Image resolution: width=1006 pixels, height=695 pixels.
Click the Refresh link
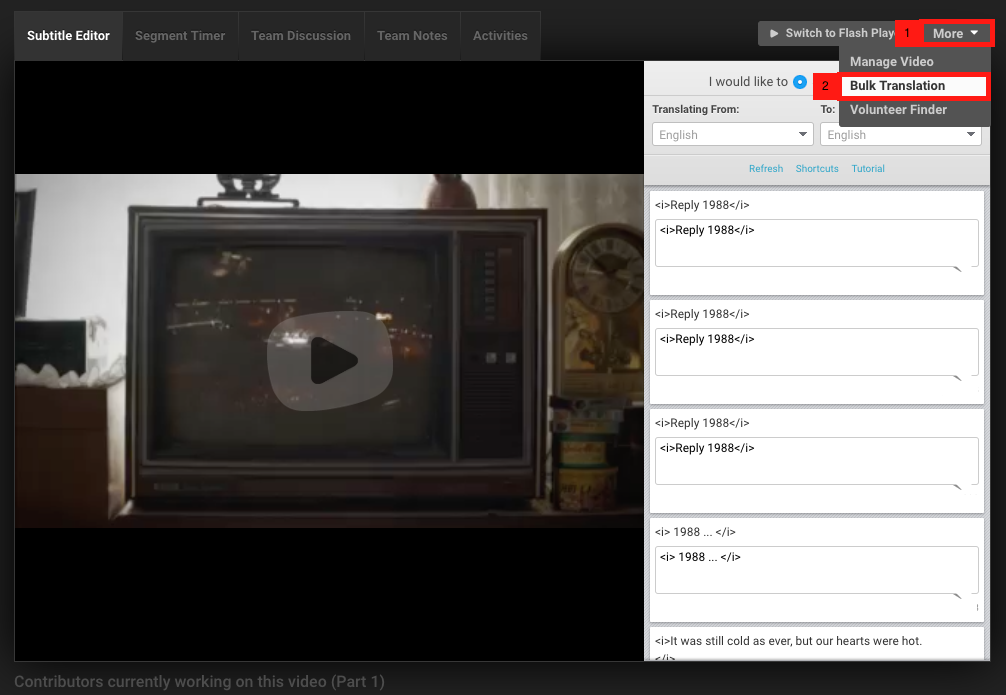point(765,169)
